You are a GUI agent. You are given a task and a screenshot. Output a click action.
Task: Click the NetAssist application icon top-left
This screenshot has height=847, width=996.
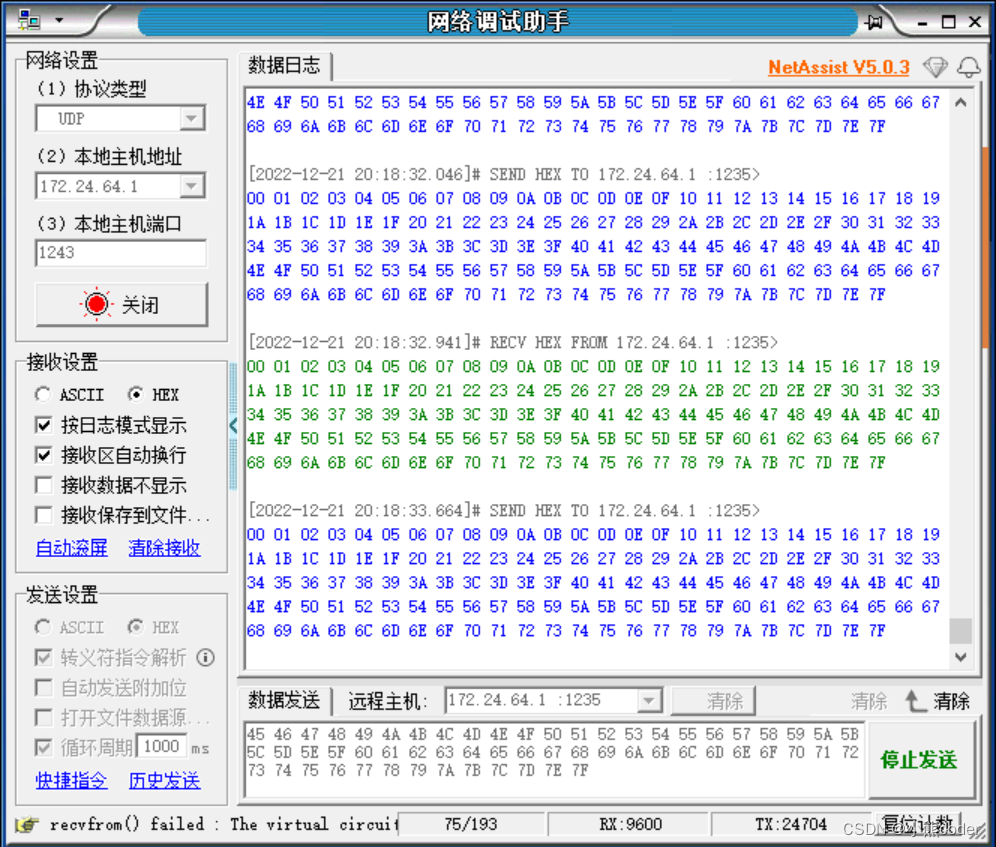pos(28,17)
